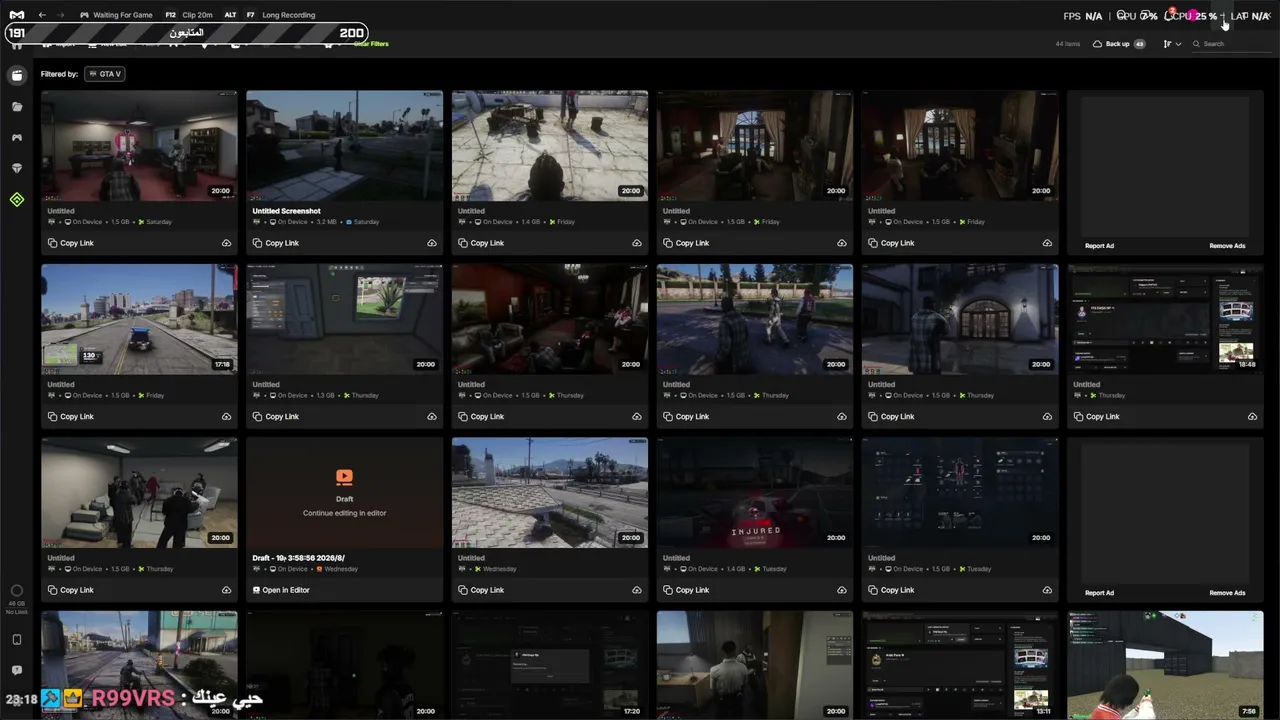Open the 17:18 highway driving clip thumbnail
1280x720 pixels.
139,319
